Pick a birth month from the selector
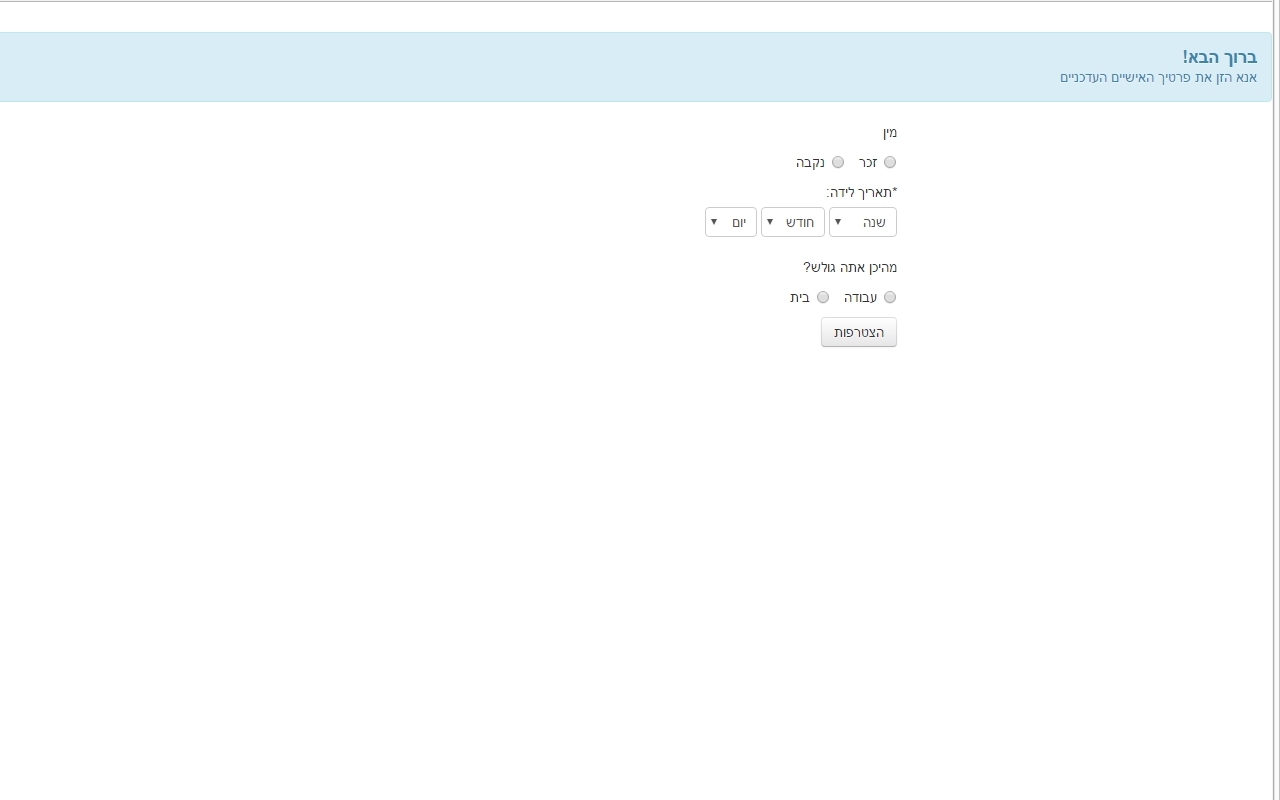Image resolution: width=1280 pixels, height=800 pixels. 793,222
